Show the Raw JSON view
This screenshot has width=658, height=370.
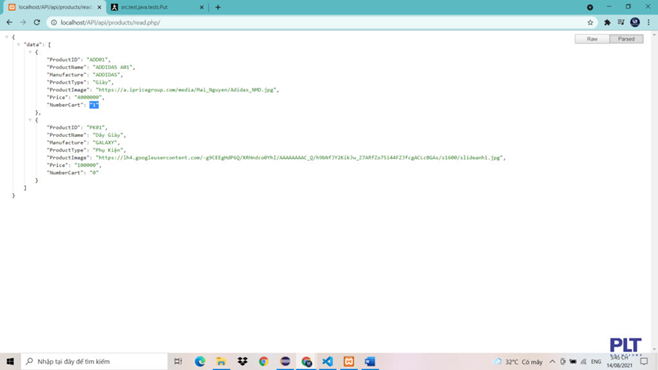pyautogui.click(x=592, y=39)
